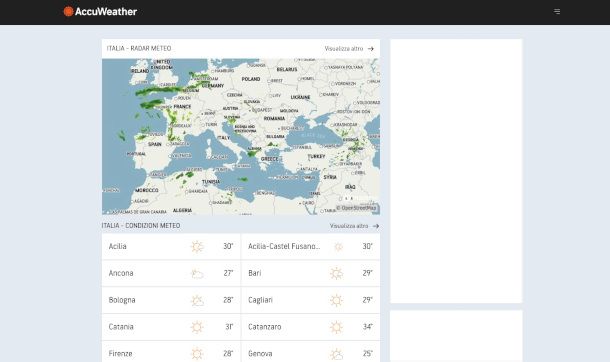Open Ancona weather forecast
The width and height of the screenshot is (610, 362).
point(171,273)
